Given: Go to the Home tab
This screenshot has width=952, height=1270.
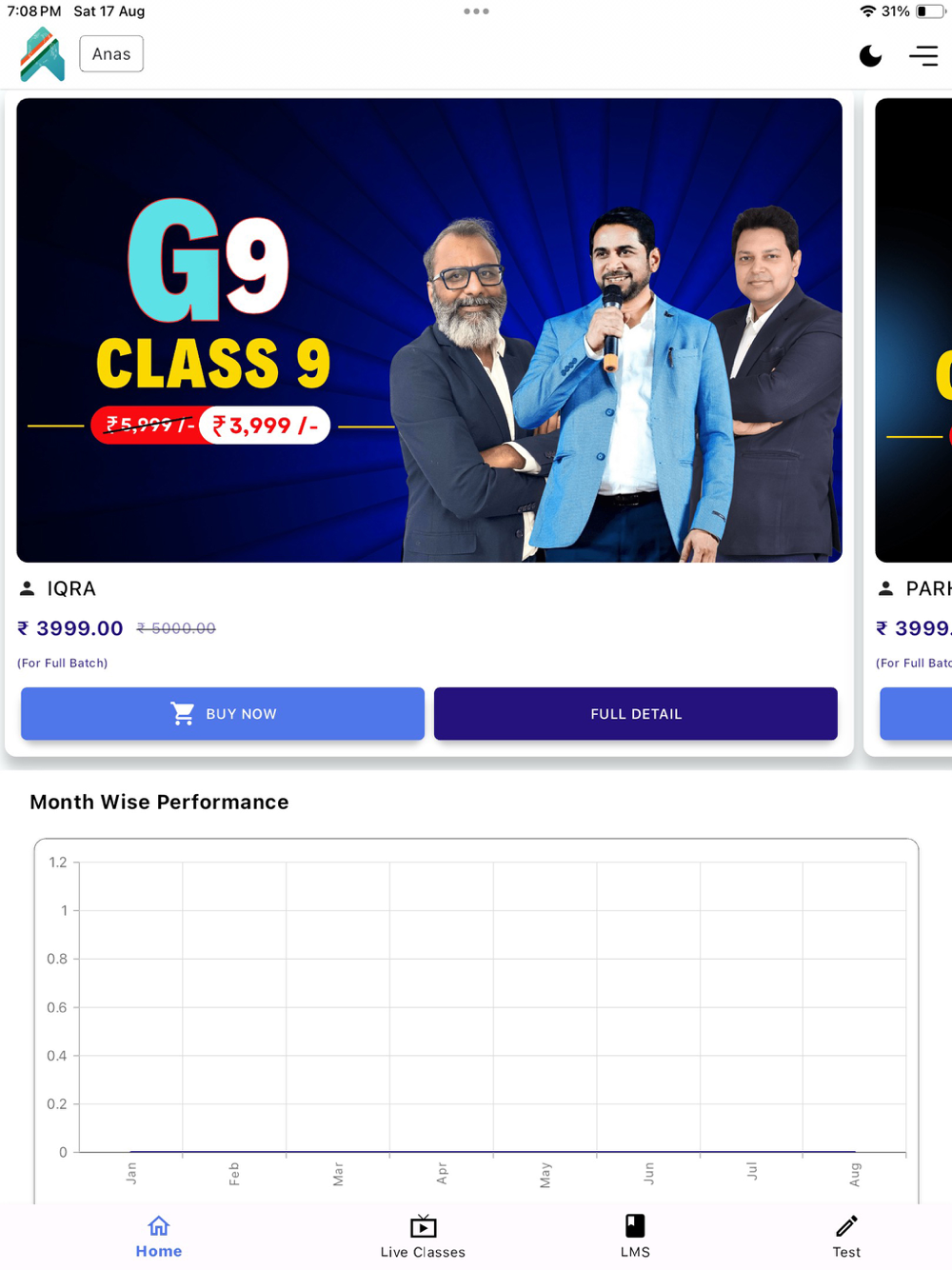Looking at the screenshot, I should [x=159, y=1237].
